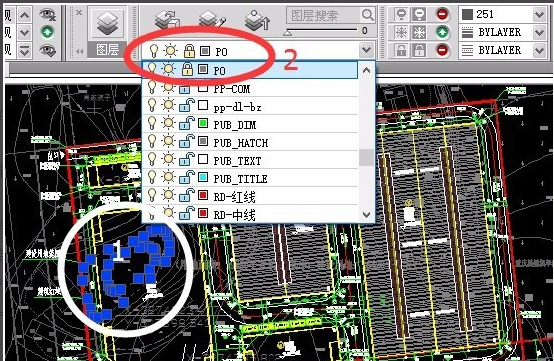Click the layer list scrollbar up arrow
The image size is (554, 361).
(366, 70)
